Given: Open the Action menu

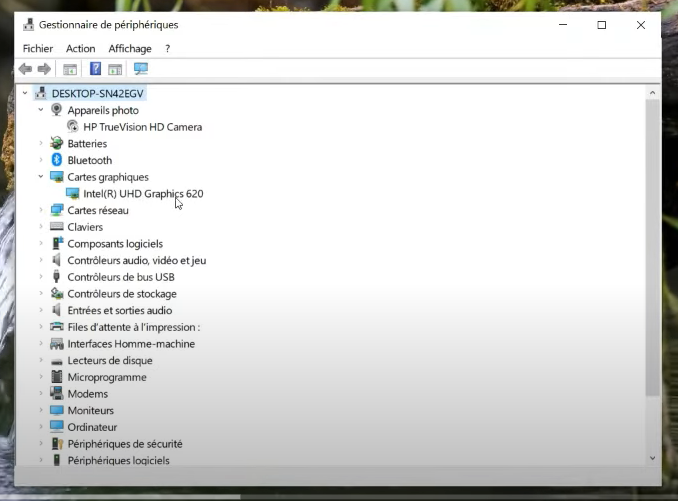Looking at the screenshot, I should click(80, 48).
